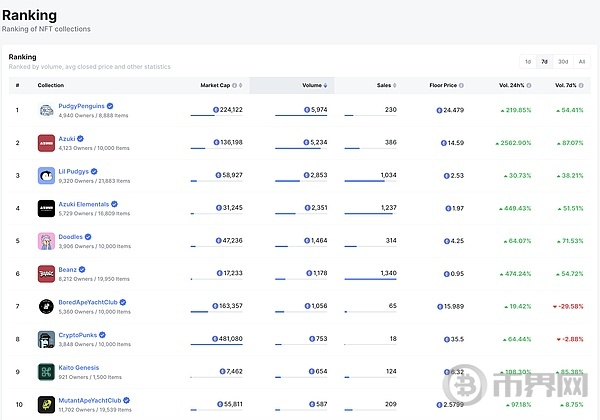600x420 pixels.
Task: Switch the time range to 1d
Action: click(x=528, y=62)
